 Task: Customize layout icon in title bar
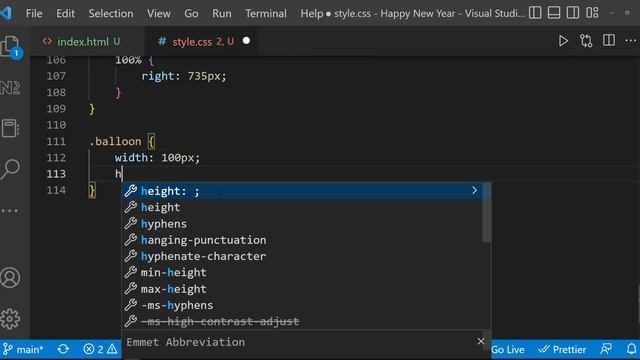pyautogui.click(x=592, y=13)
